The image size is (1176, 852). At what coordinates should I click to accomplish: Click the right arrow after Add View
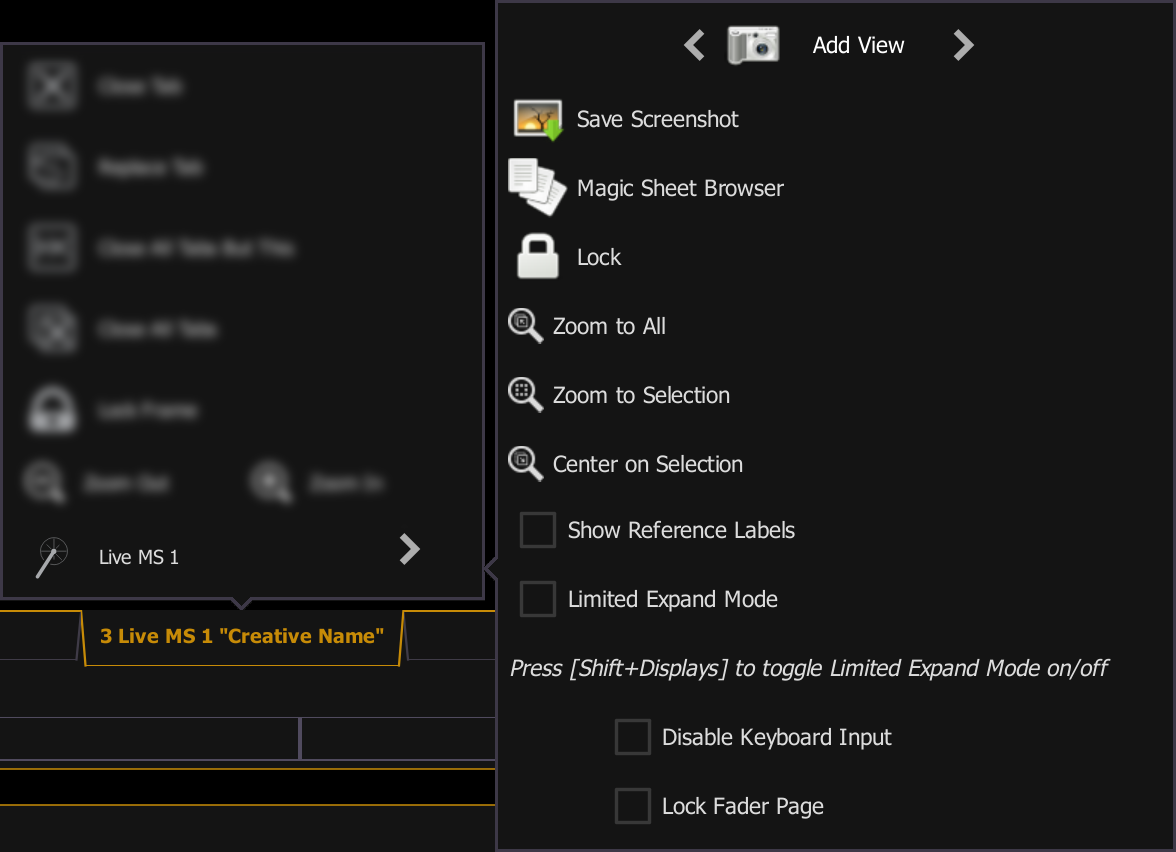tap(963, 45)
